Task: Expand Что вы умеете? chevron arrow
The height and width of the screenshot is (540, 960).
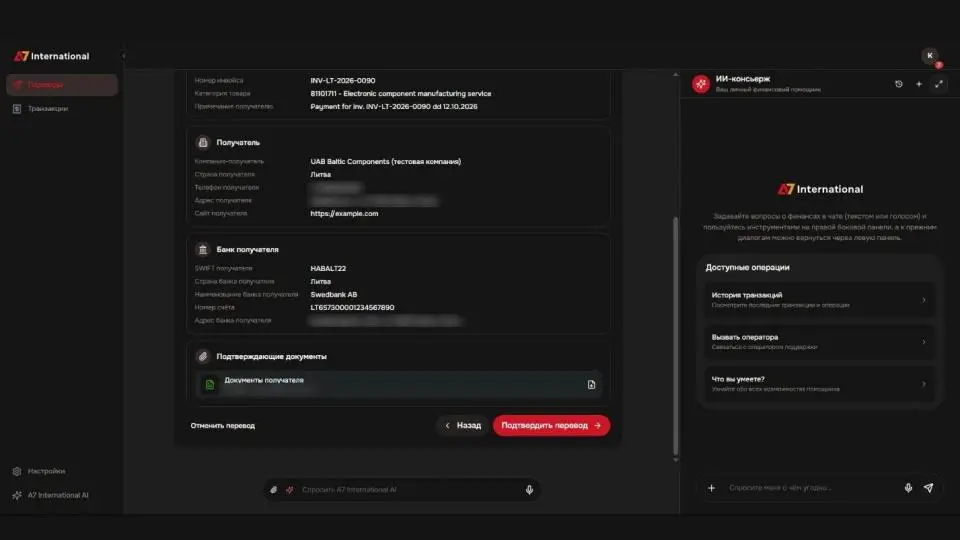Action: tap(924, 384)
